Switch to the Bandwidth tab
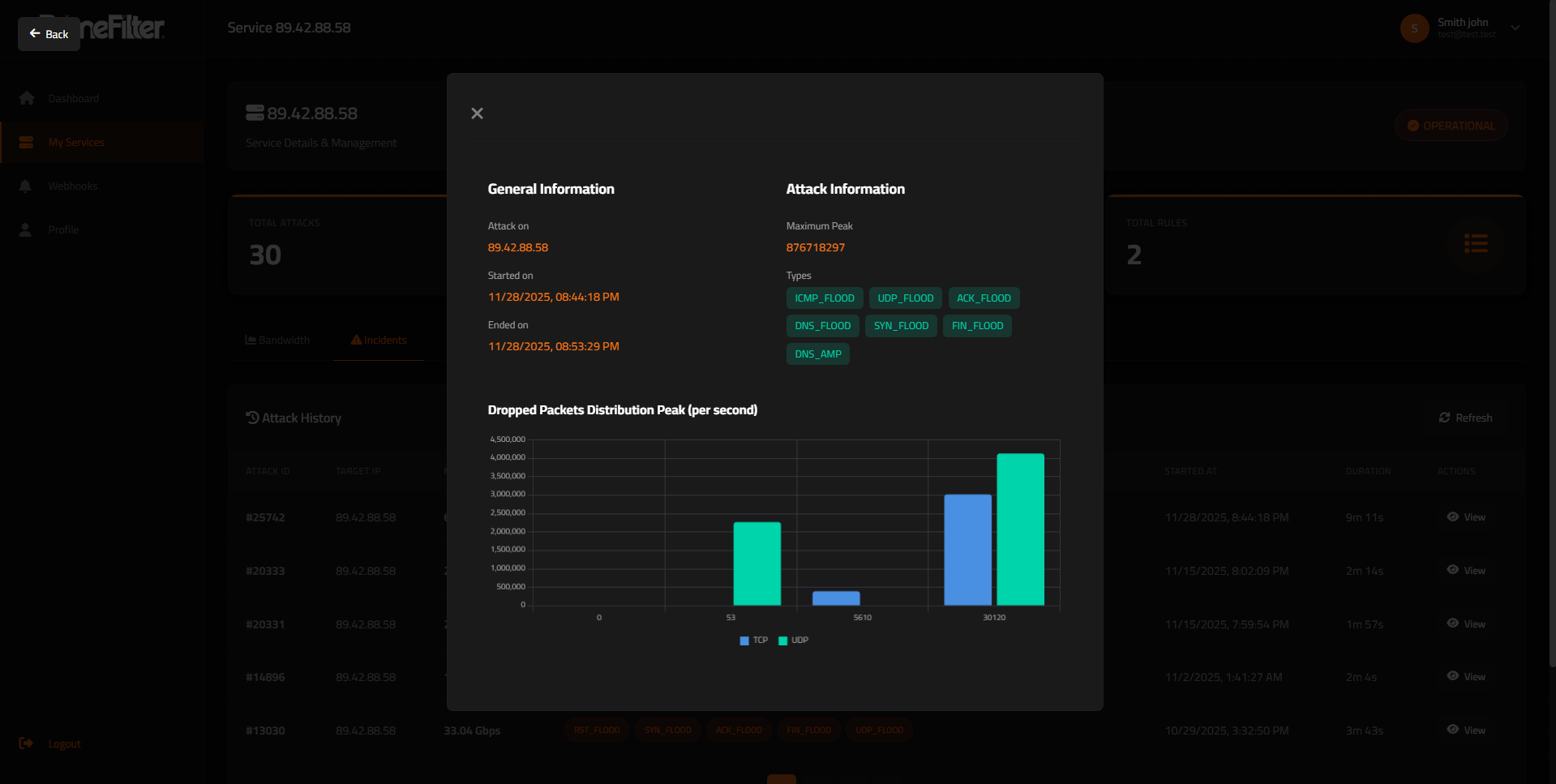 (x=278, y=341)
